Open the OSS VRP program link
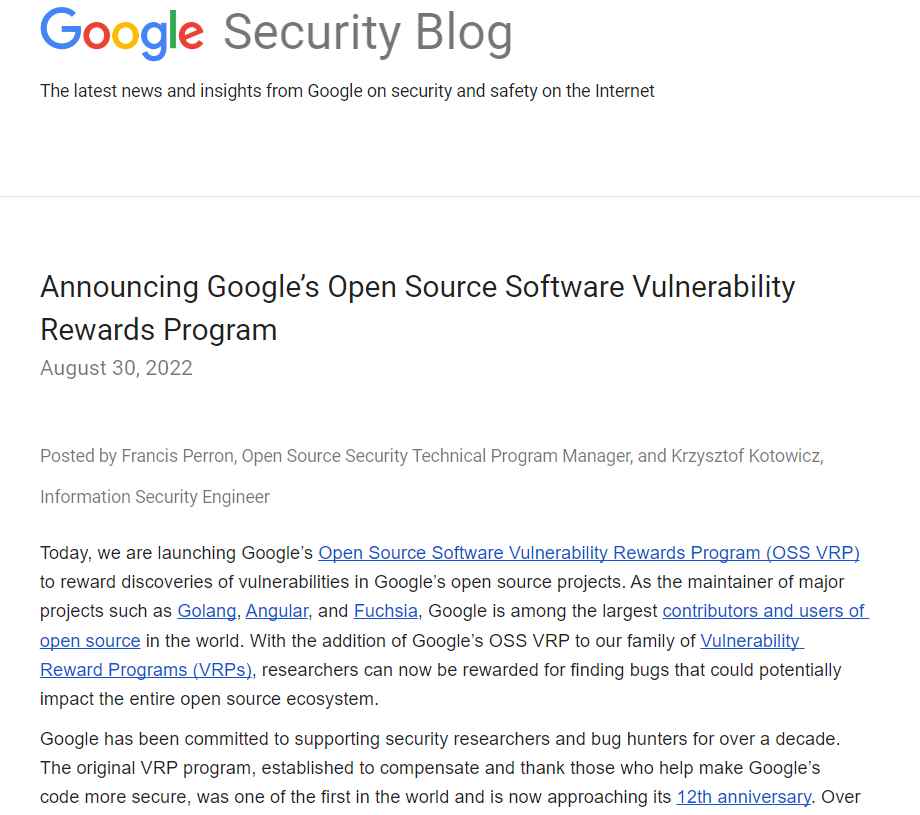920x815 pixels. pos(588,553)
